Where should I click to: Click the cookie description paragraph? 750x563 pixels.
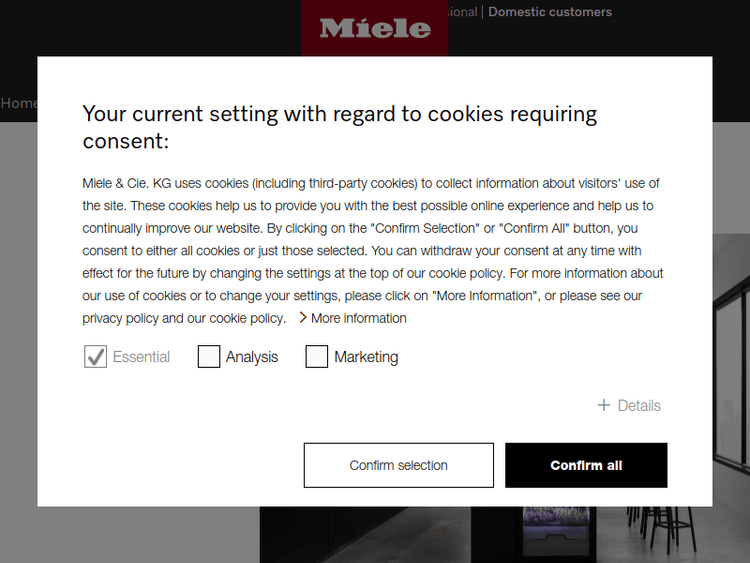click(372, 250)
